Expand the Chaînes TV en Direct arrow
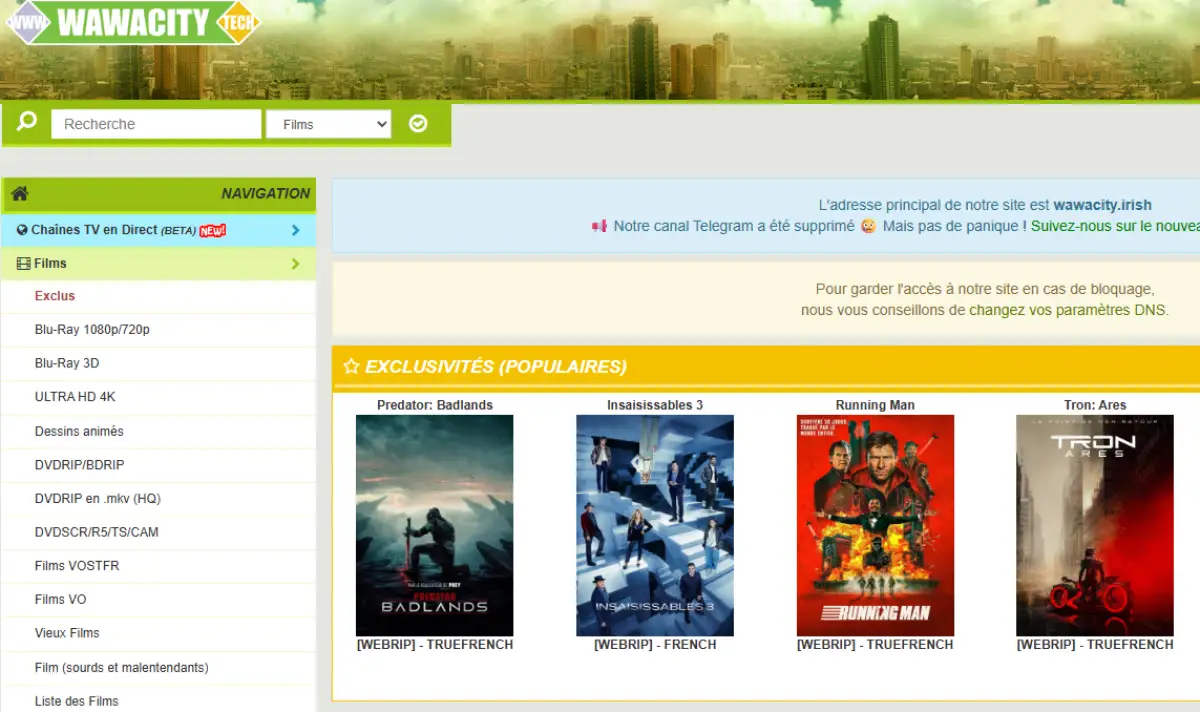1200x712 pixels. (295, 230)
